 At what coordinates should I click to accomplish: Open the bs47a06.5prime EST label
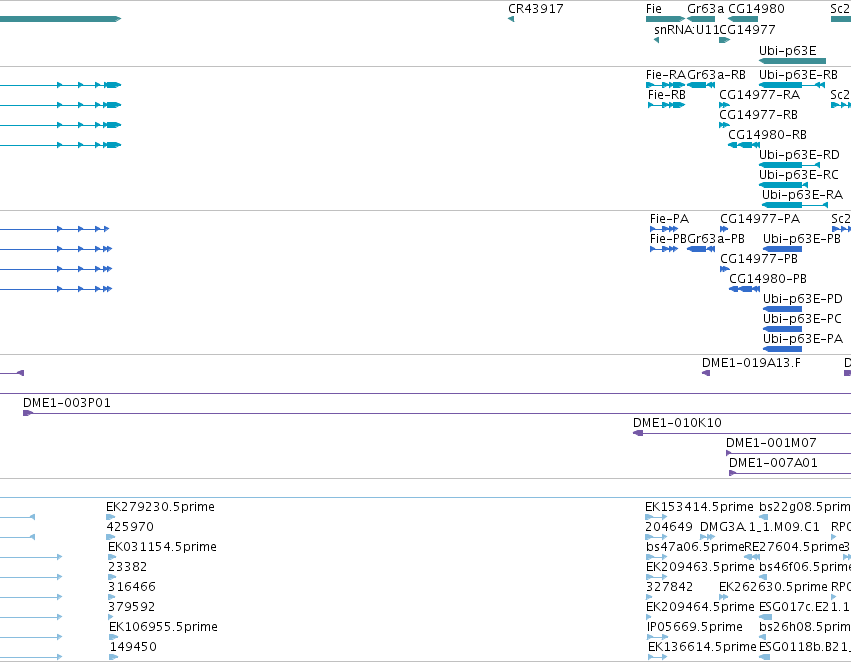click(695, 548)
